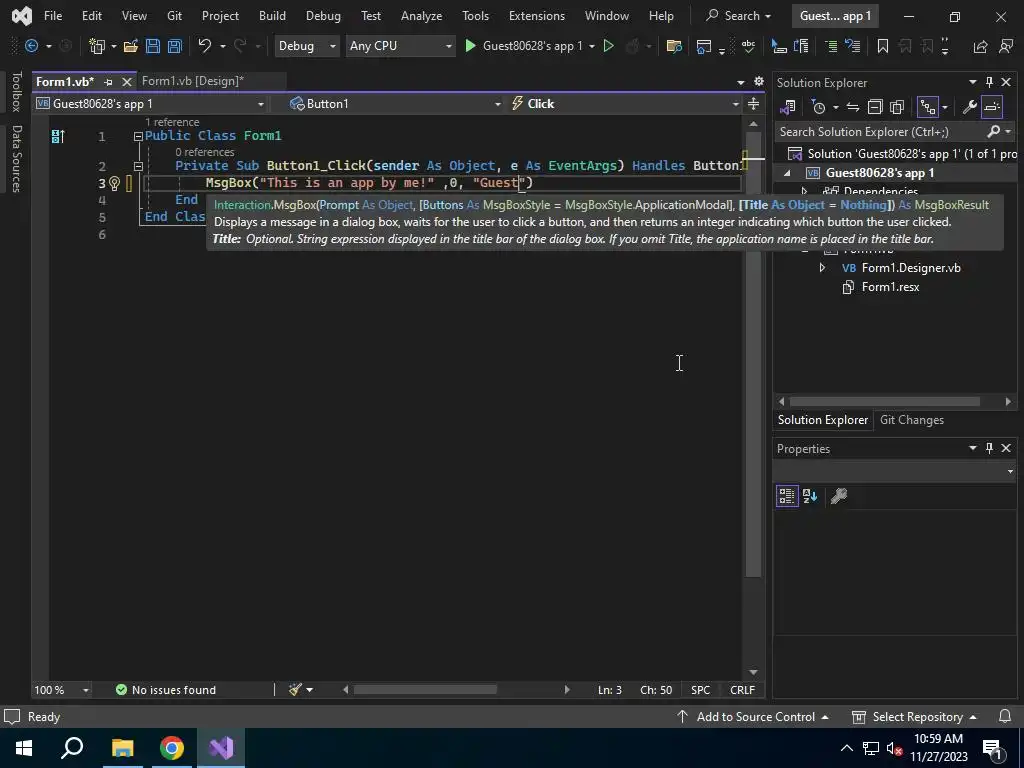The image size is (1024, 768).
Task: Click the editor horizontal scrollbar thumb
Action: click(x=425, y=690)
